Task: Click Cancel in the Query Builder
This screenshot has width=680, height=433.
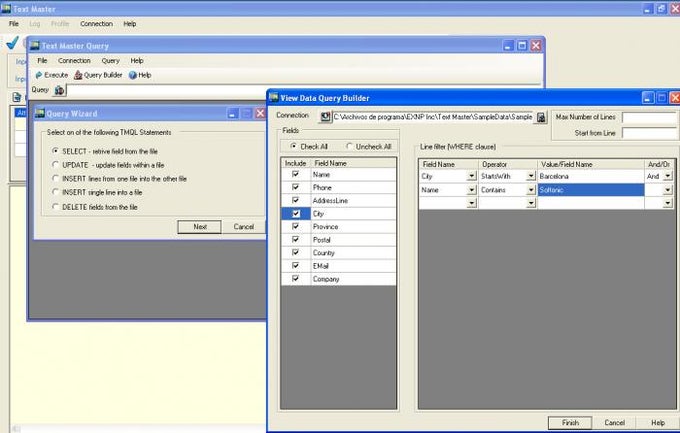Action: point(615,423)
